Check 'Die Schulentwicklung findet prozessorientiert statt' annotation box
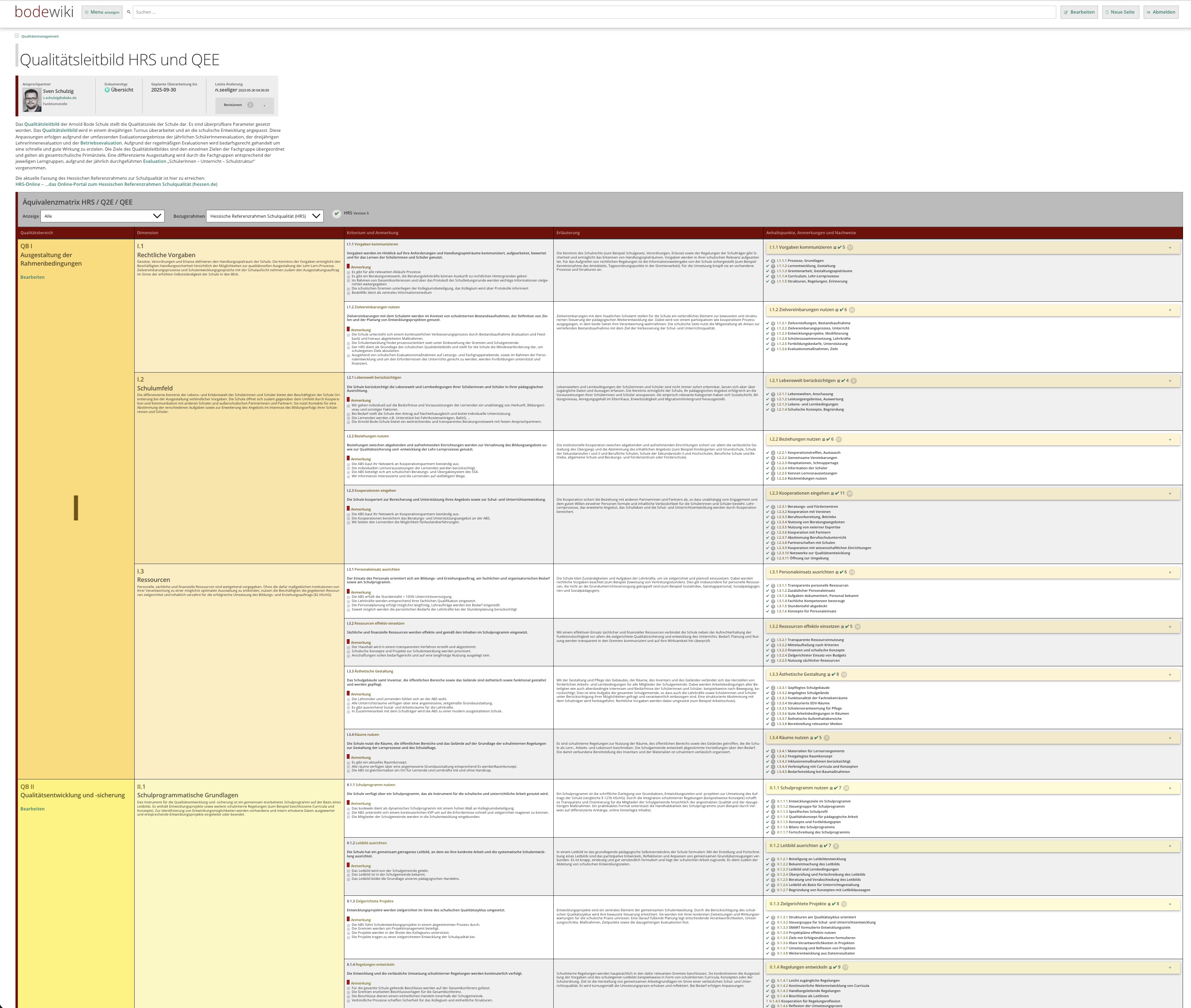This screenshot has width=1191, height=1008. coord(349,343)
